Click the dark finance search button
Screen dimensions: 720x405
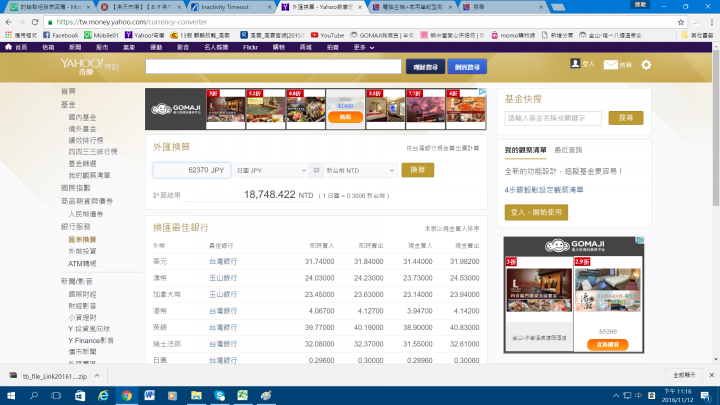click(x=425, y=67)
